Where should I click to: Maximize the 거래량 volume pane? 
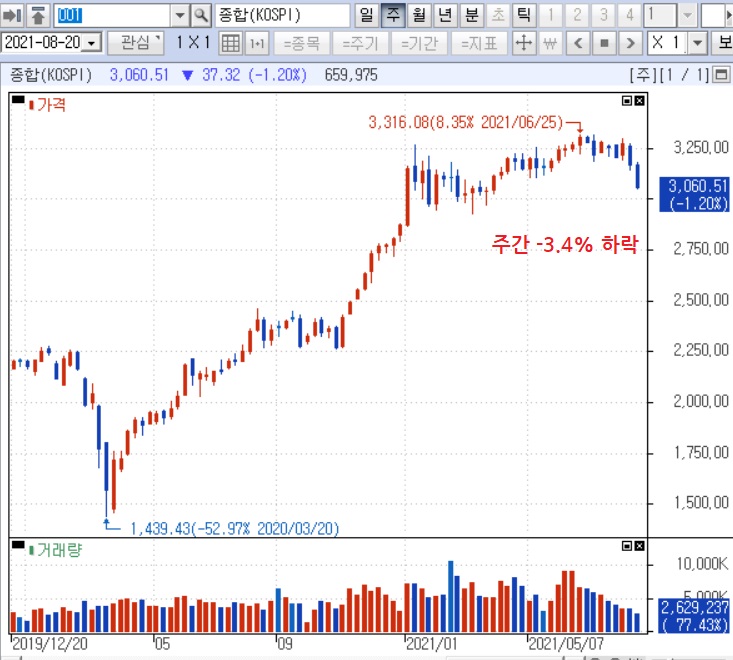pos(627,545)
